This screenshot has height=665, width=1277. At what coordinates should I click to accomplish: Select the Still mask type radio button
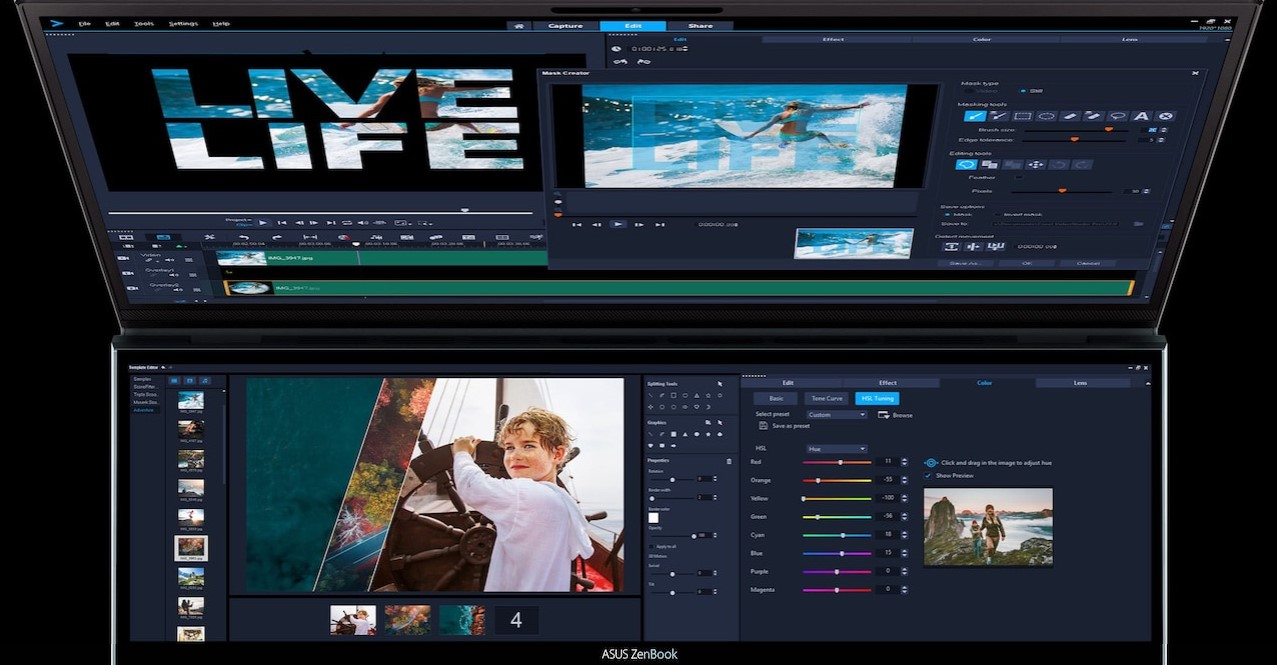coord(1022,91)
